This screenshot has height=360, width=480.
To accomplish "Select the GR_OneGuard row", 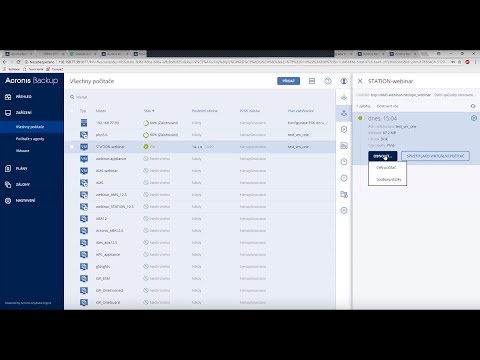I will (x=200, y=302).
